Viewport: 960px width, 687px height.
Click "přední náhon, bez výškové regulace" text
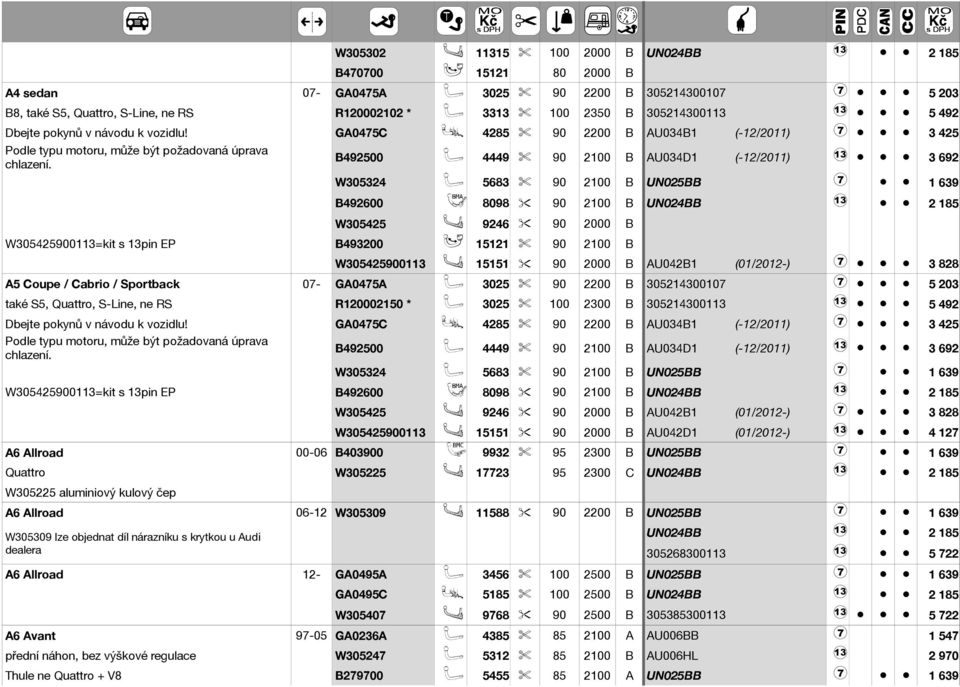pyautogui.click(x=100, y=656)
